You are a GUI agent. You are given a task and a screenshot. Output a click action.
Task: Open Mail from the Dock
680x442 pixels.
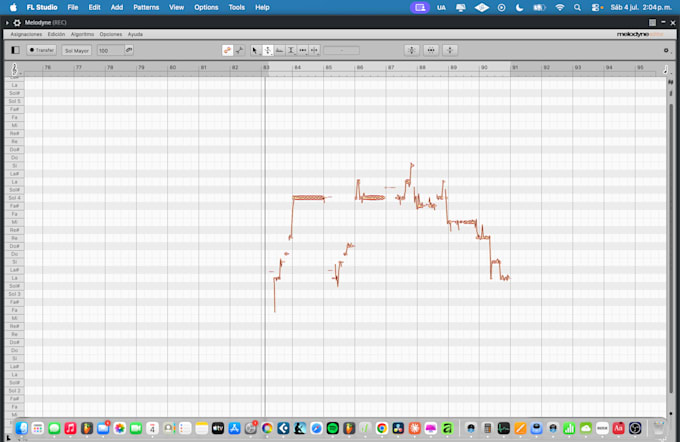(103, 429)
